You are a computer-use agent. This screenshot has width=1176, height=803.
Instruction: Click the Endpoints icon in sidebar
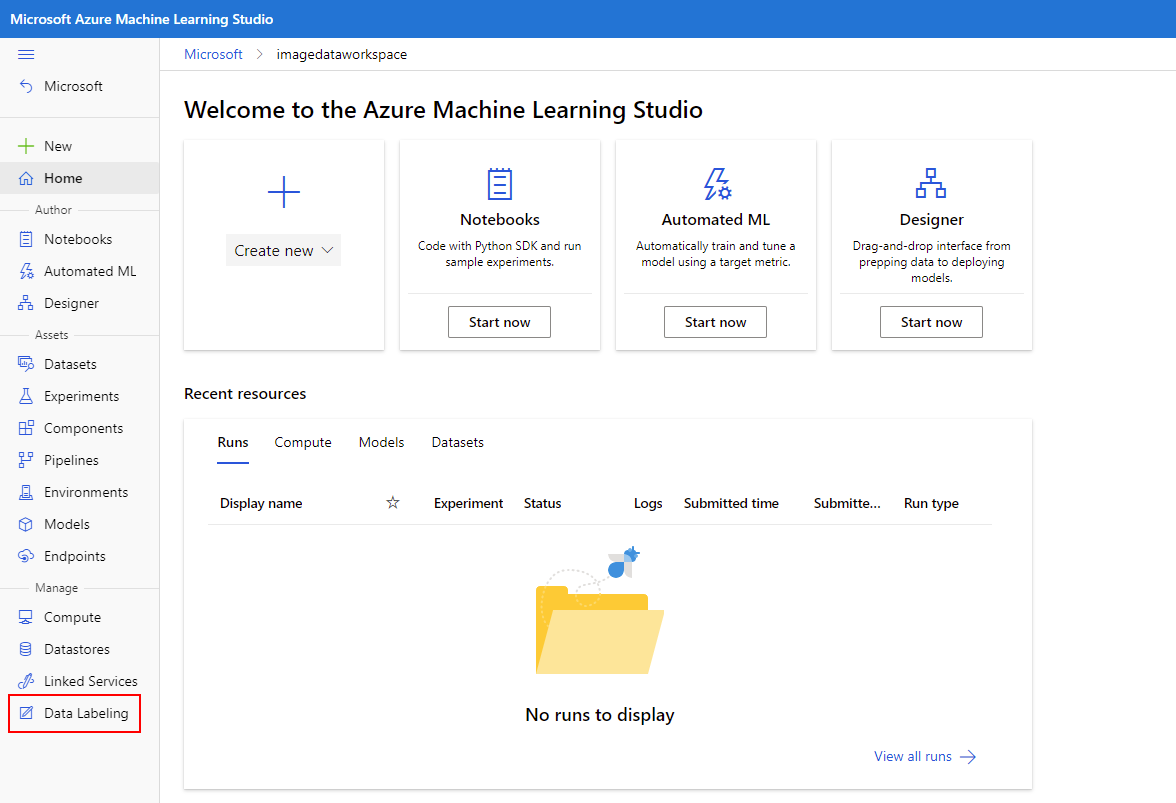point(26,556)
